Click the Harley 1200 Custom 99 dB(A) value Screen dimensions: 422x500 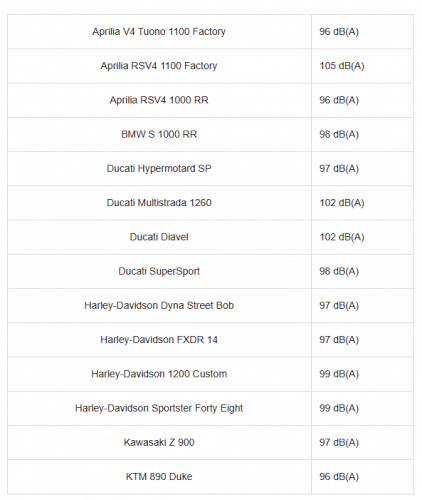coord(339,374)
